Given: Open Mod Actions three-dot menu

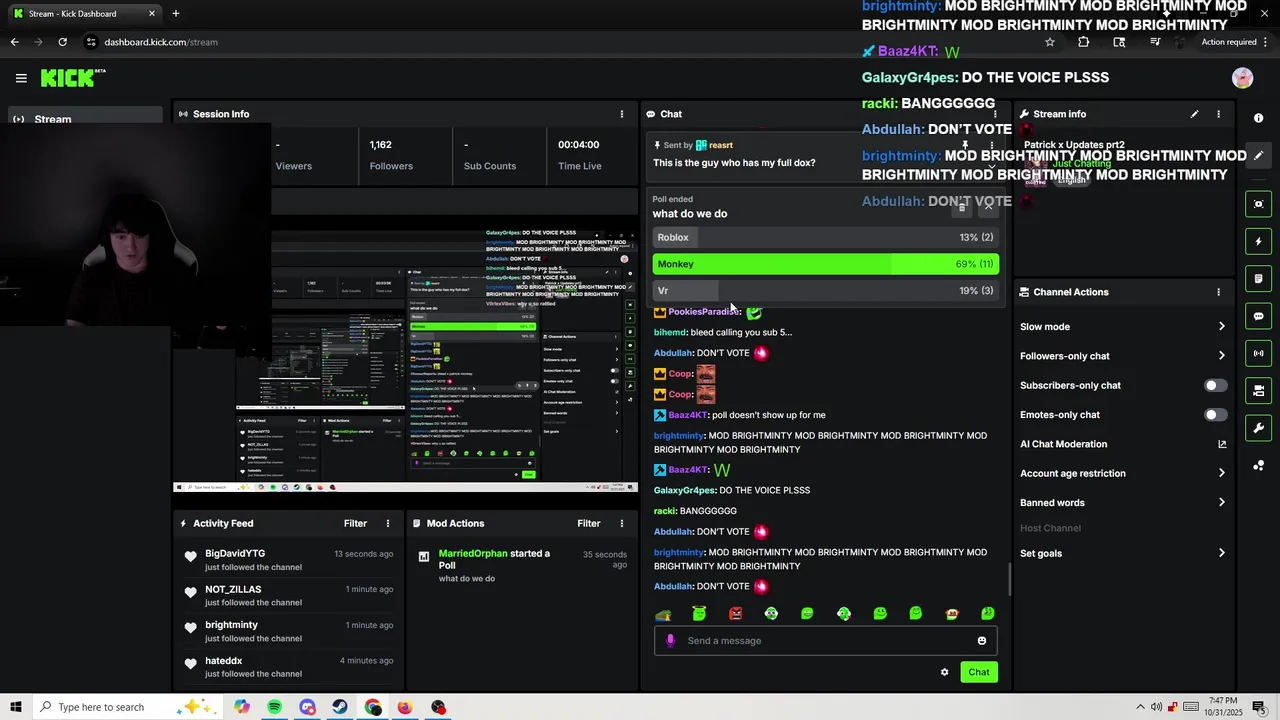Looking at the screenshot, I should pyautogui.click(x=621, y=523).
